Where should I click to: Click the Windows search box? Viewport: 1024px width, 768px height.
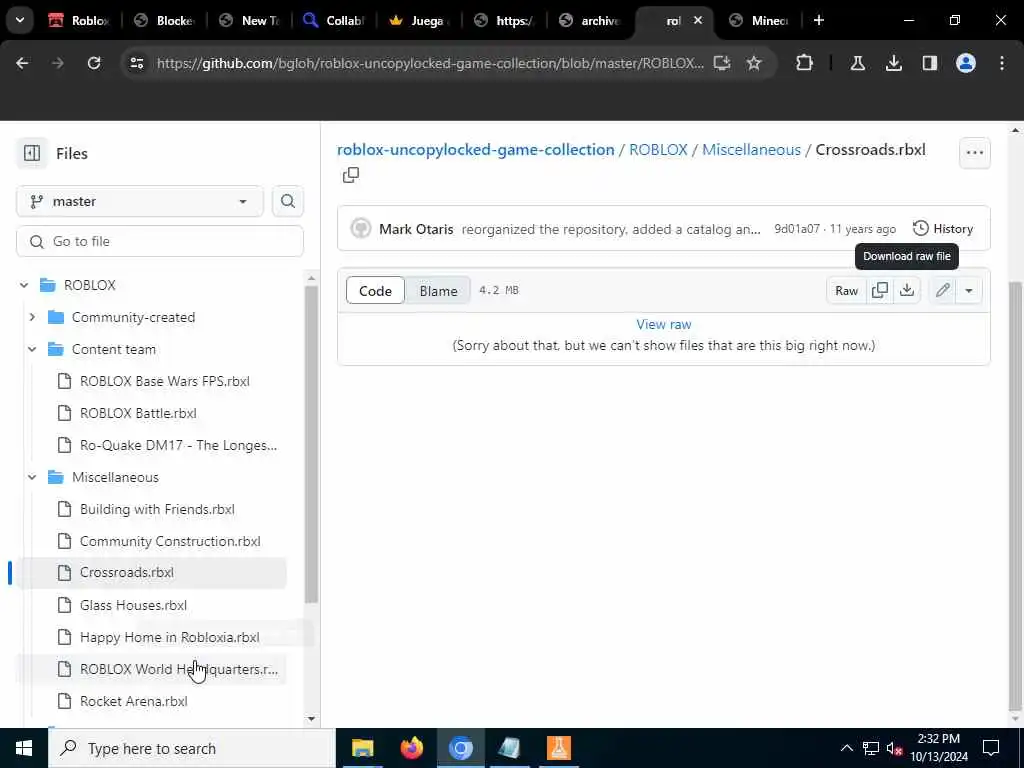(191, 748)
